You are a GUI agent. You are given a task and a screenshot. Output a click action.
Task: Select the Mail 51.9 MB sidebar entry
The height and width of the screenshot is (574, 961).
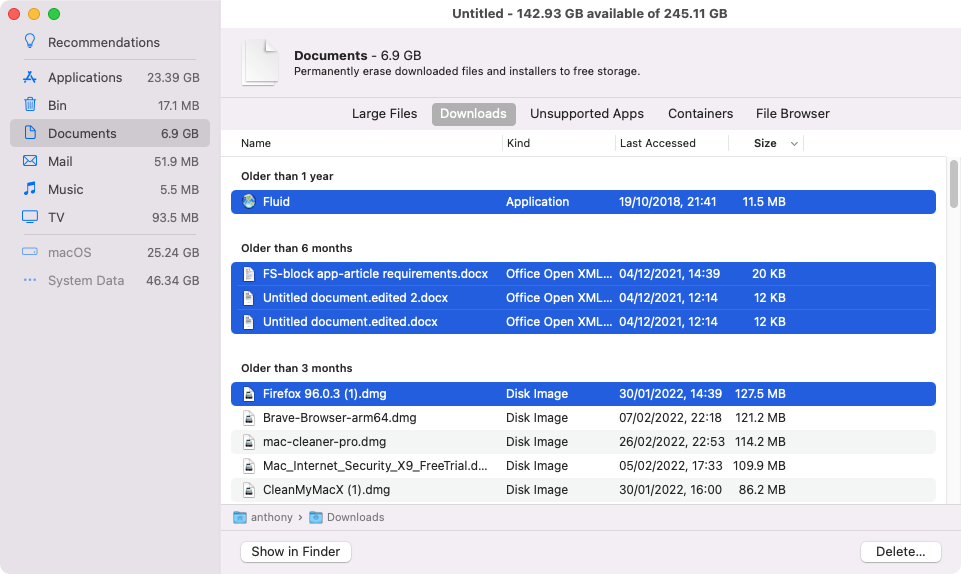coord(110,161)
